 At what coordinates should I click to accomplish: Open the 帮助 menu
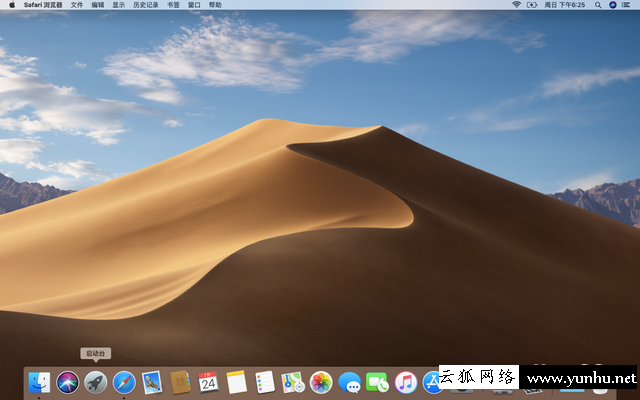215,5
